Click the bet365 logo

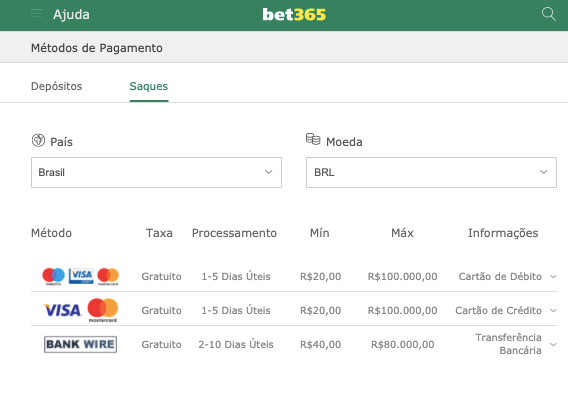coord(294,14)
